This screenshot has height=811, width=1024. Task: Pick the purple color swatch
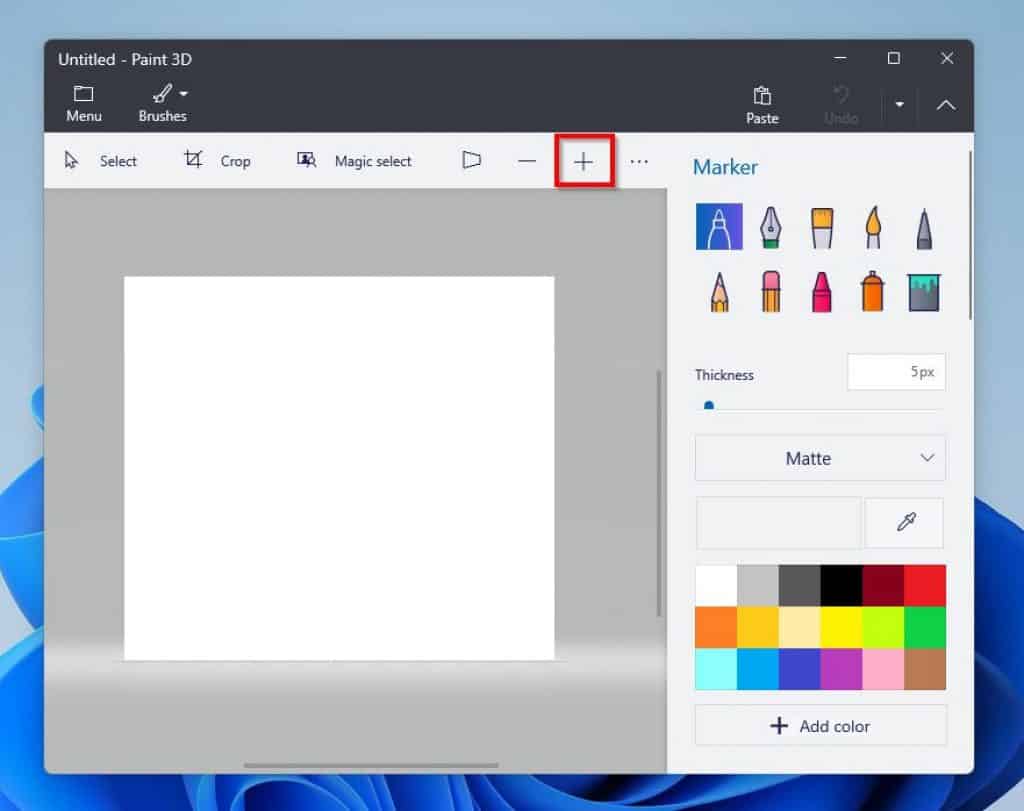coord(841,669)
